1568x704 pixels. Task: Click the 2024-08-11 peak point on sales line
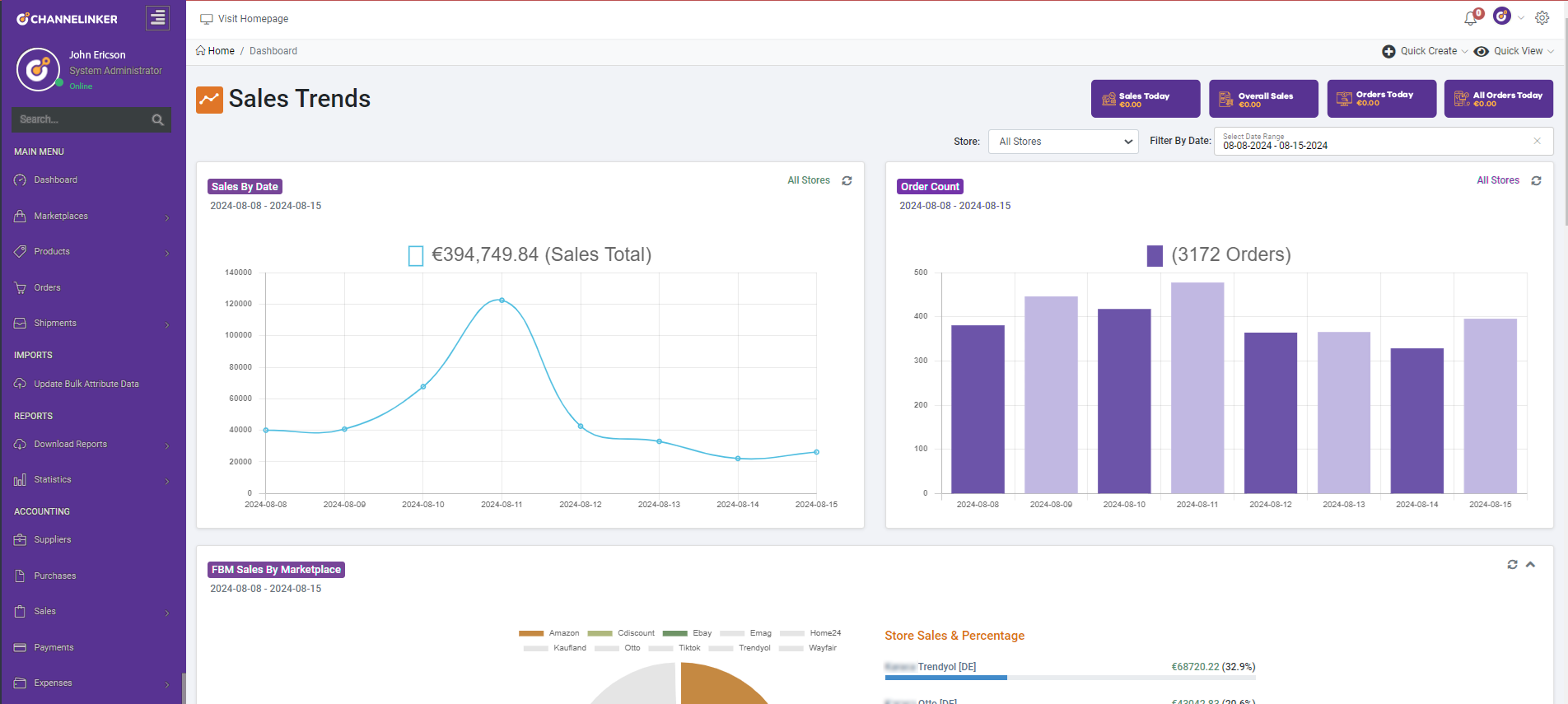pyautogui.click(x=502, y=301)
